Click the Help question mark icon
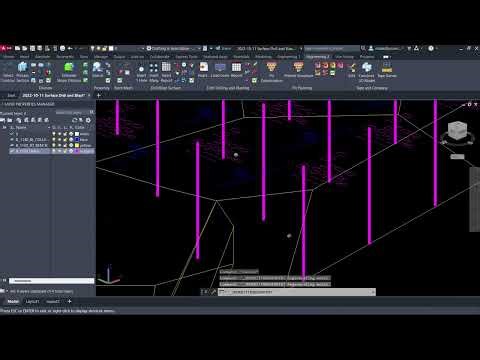Image resolution: width=480 pixels, height=360 pixels. pyautogui.click(x=431, y=48)
